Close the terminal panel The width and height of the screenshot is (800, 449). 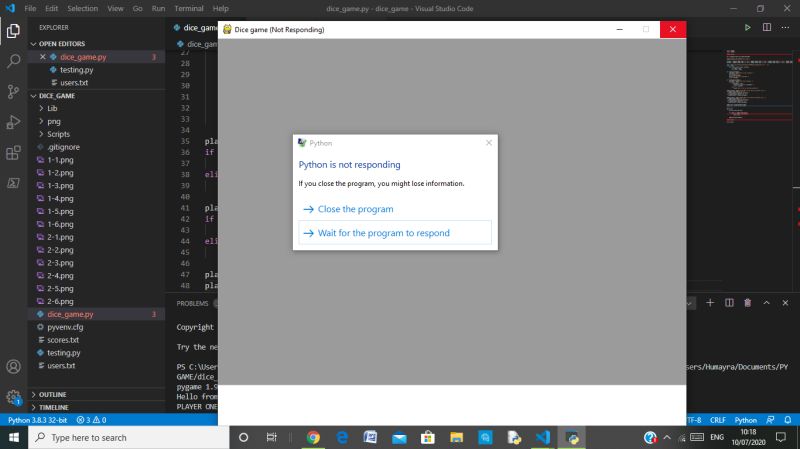pos(785,303)
